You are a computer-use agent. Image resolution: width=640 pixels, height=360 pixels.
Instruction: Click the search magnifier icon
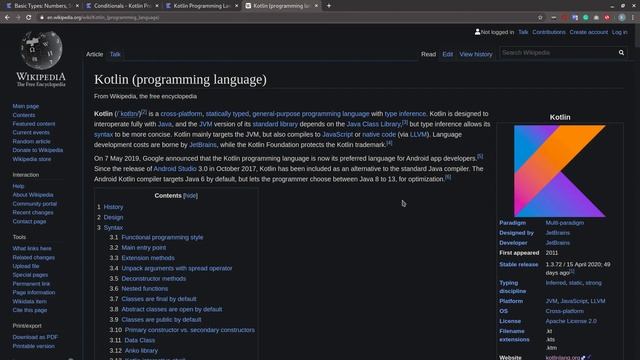point(621,53)
